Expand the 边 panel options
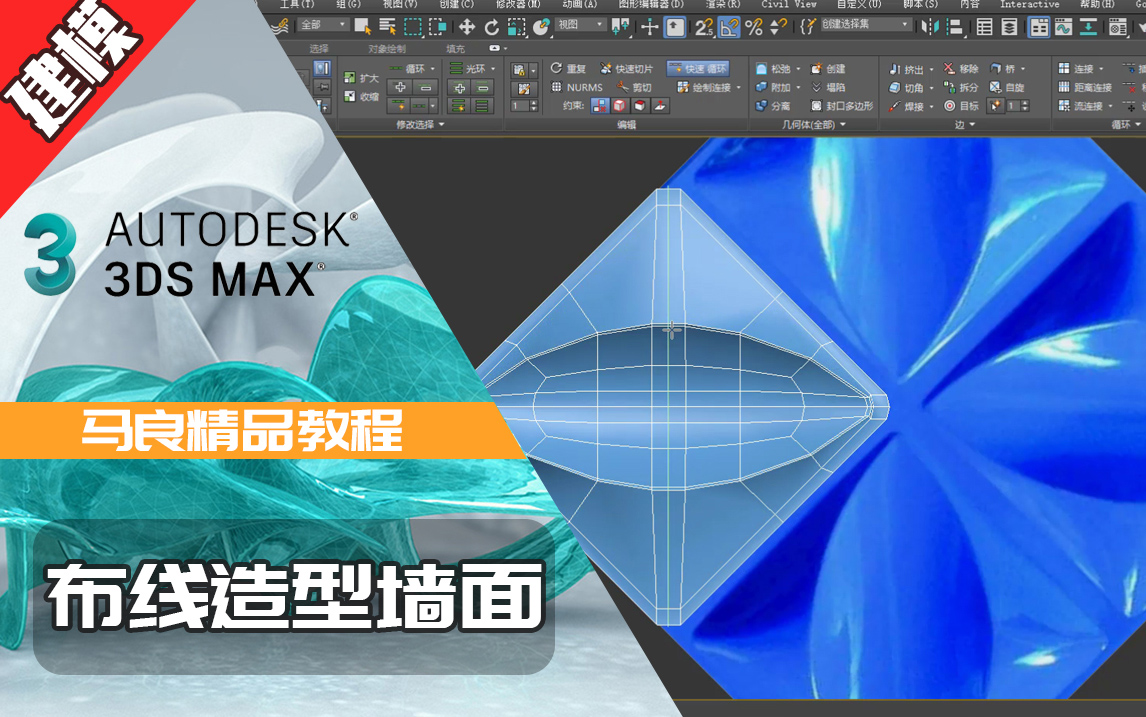Viewport: 1146px width, 717px height. [965, 125]
